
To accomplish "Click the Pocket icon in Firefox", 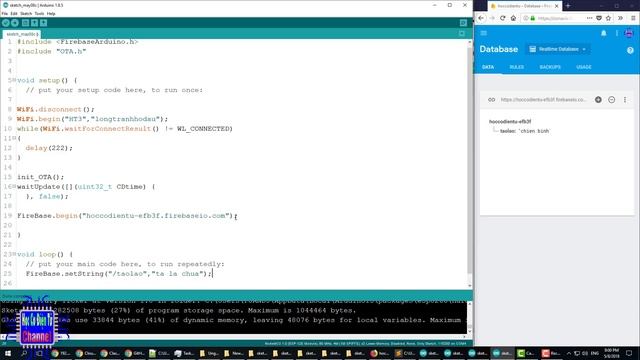I will tap(599, 18).
